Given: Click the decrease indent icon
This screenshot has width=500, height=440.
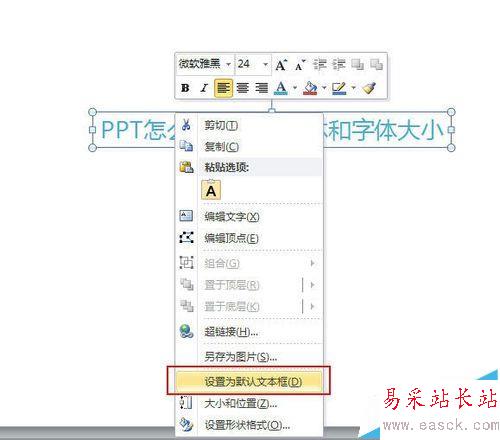Looking at the screenshot, I should [x=320, y=65].
